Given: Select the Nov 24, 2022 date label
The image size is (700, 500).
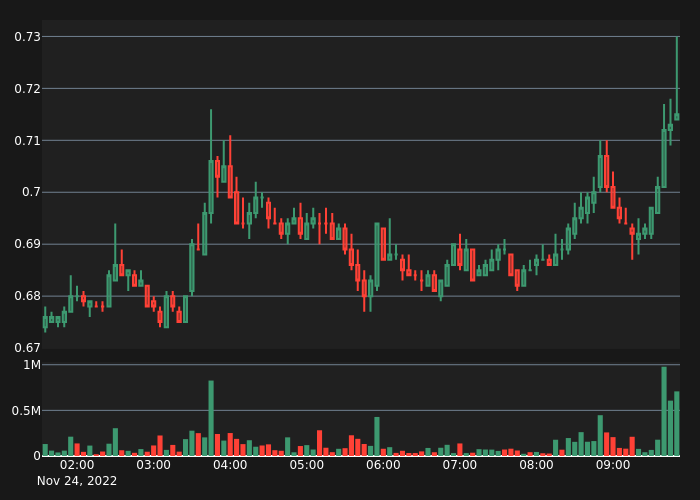Looking at the screenshot, I should pos(77,481).
